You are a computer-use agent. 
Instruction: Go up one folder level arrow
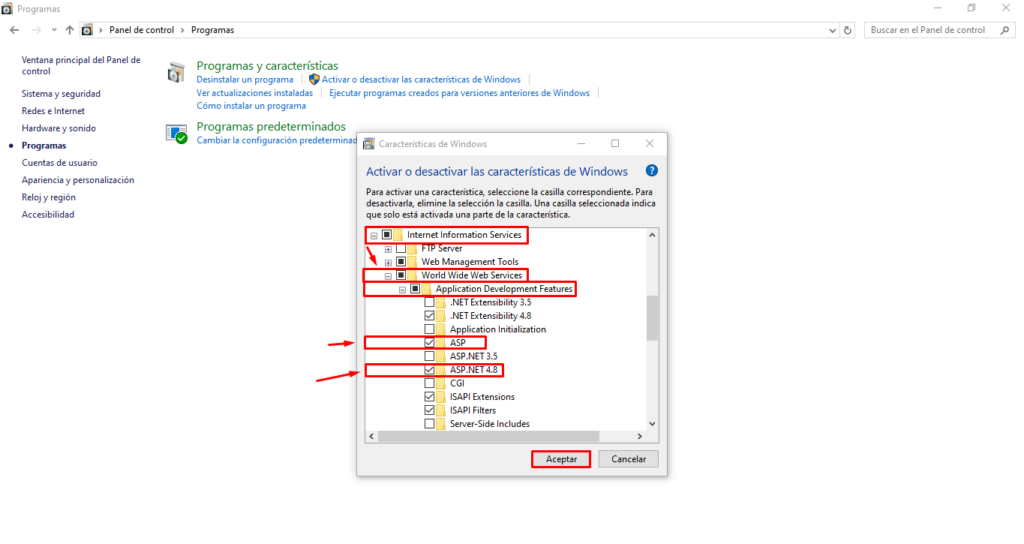tap(69, 30)
